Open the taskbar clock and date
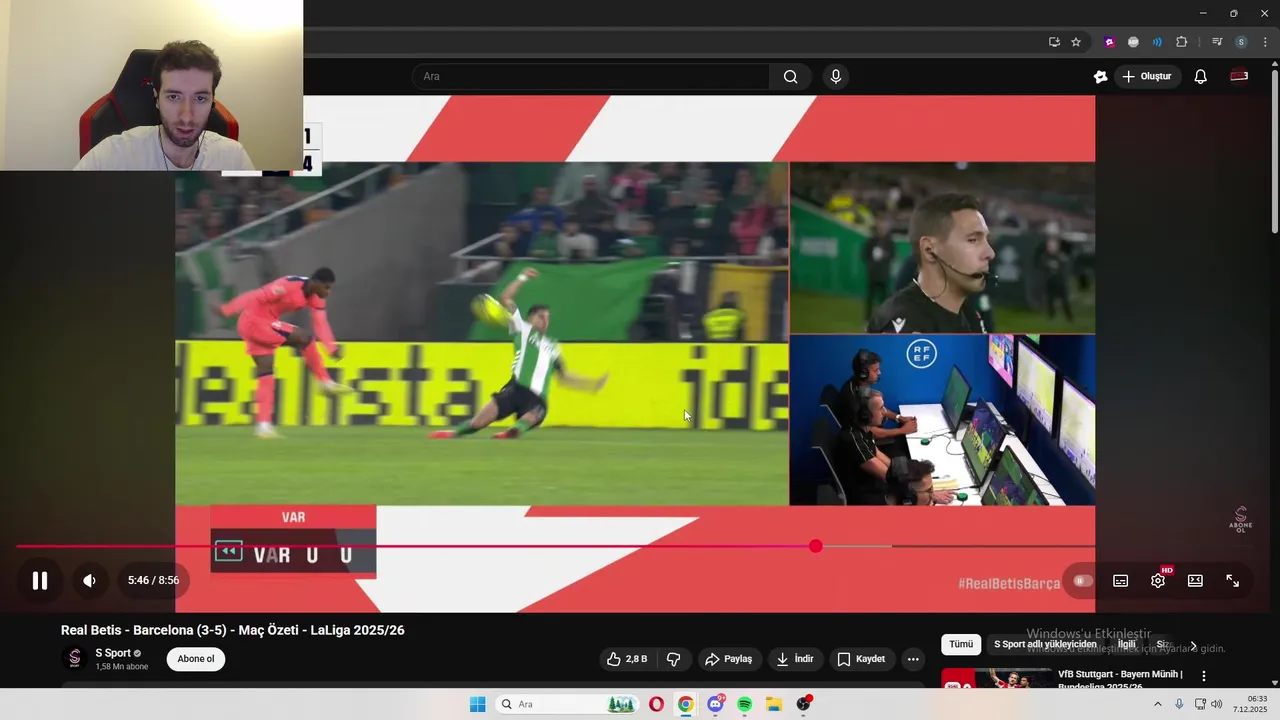 coord(1250,704)
